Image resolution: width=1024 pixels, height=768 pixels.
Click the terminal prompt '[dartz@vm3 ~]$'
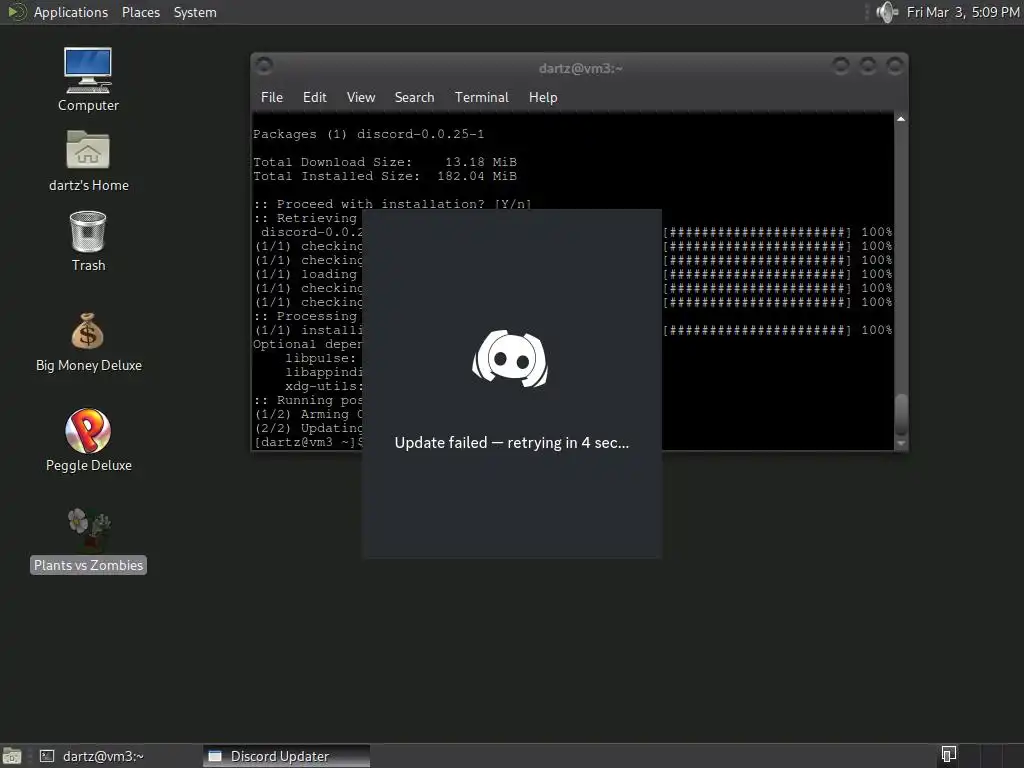pyautogui.click(x=308, y=442)
